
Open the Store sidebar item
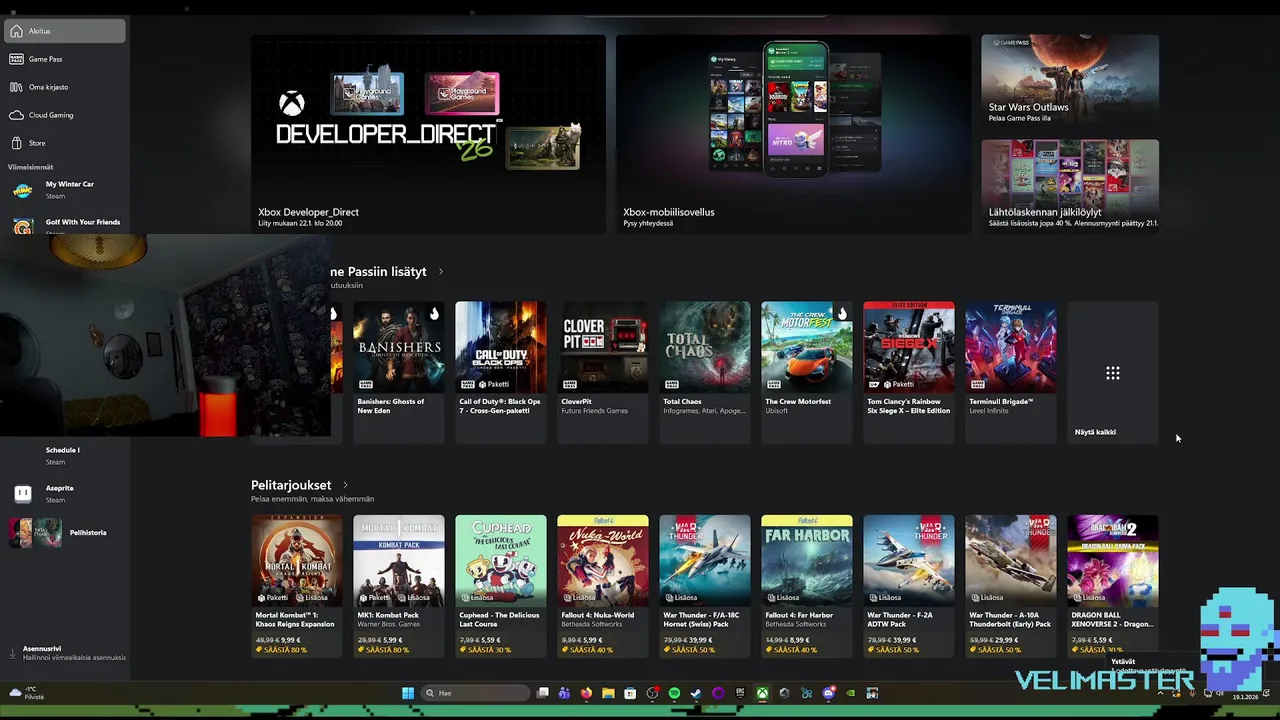[x=65, y=143]
